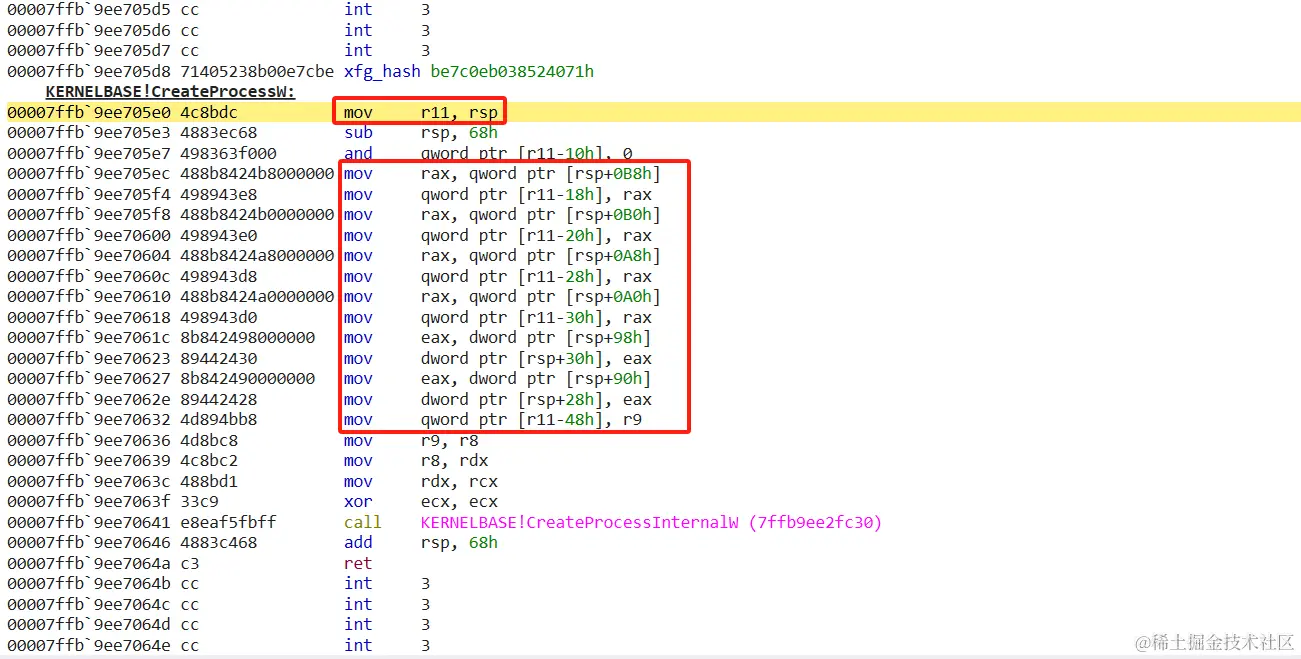Click address 00007ffb`9ee705e0 on the highlighted line
Image resolution: width=1301 pixels, height=659 pixels.
(x=89, y=112)
